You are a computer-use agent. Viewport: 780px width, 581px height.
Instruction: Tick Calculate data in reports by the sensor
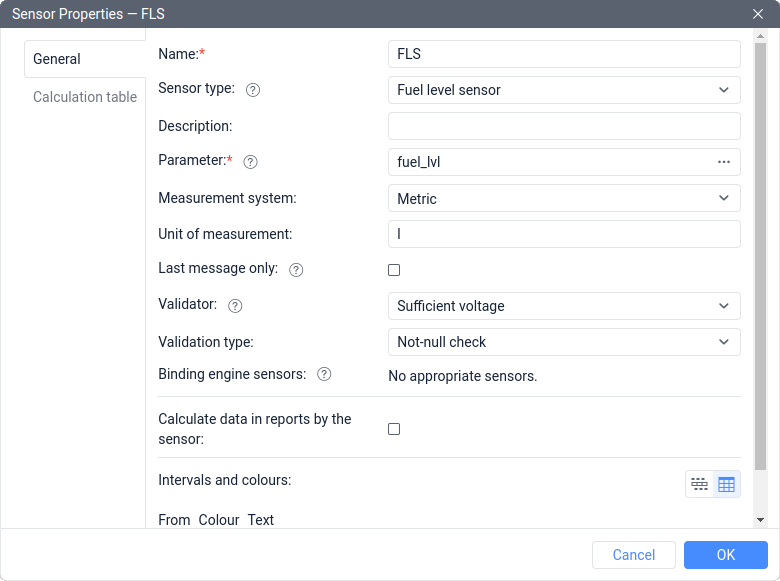[394, 429]
